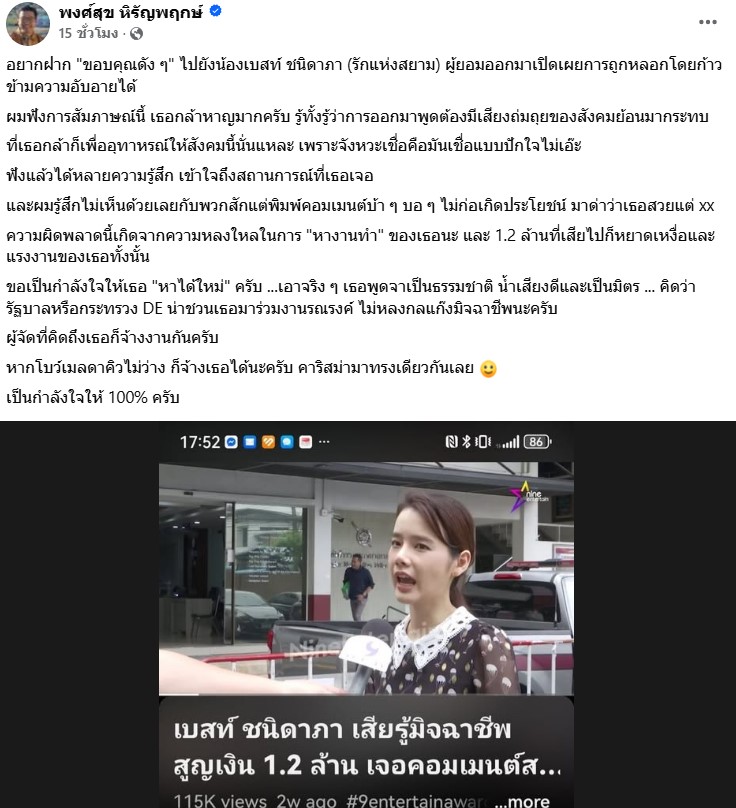Click the public globe privacy icon
This screenshot has height=808, width=736.
[136, 33]
